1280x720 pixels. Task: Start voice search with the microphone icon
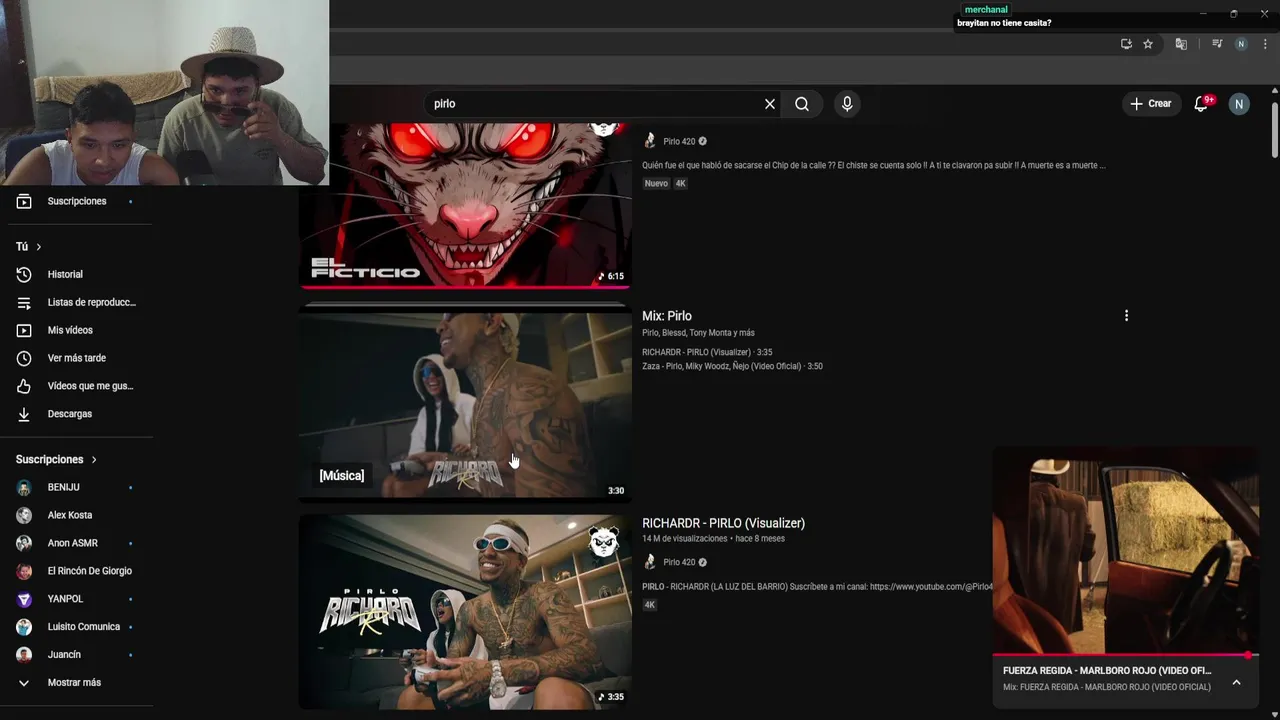[x=847, y=104]
